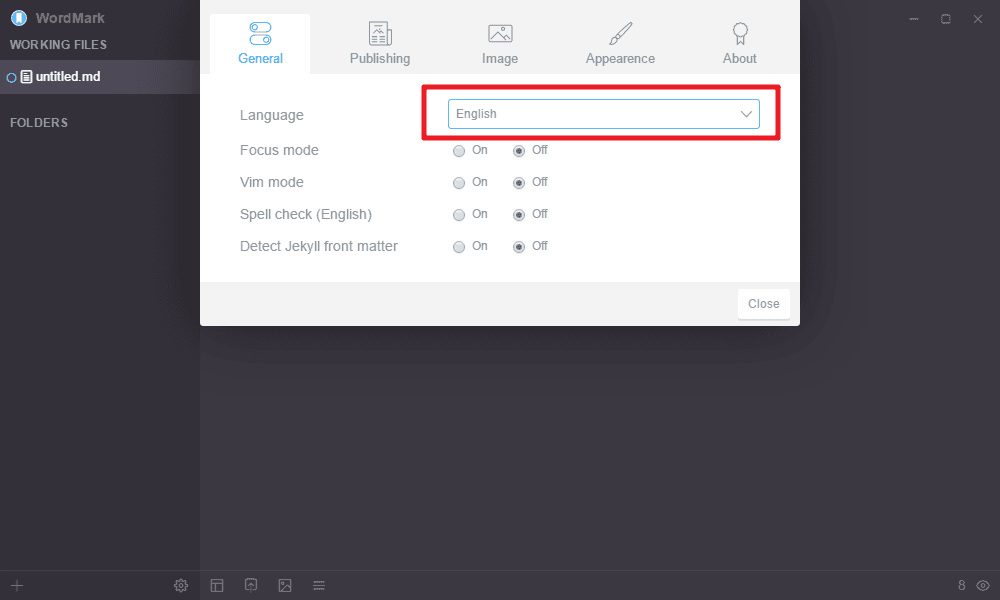
Task: Click the word count 8 in status bar
Action: click(962, 585)
